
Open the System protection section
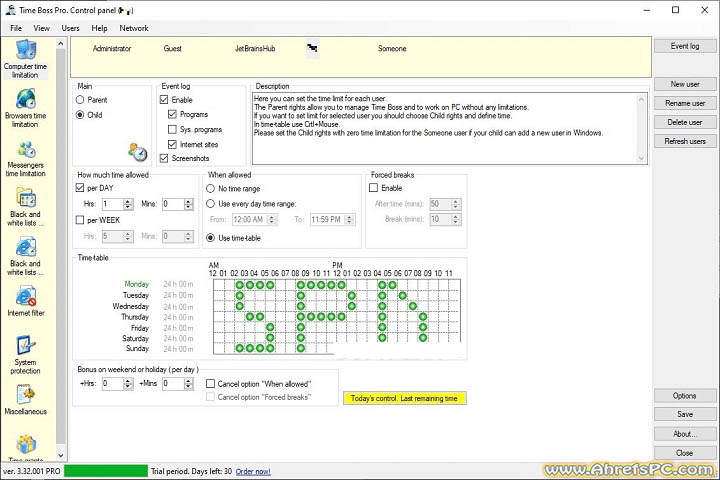point(25,354)
